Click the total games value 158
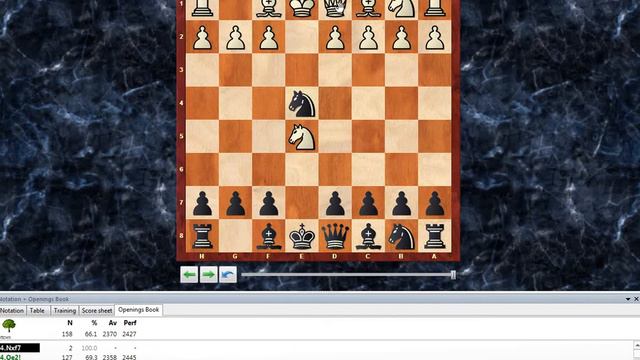The image size is (640, 360). tap(67, 334)
